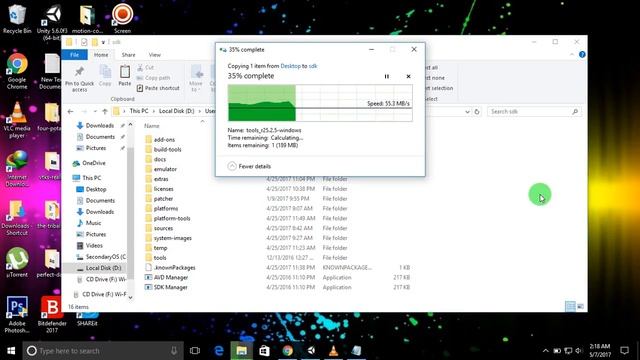Go up one folder level arrow
This screenshot has height=360, width=640.
coord(105,111)
